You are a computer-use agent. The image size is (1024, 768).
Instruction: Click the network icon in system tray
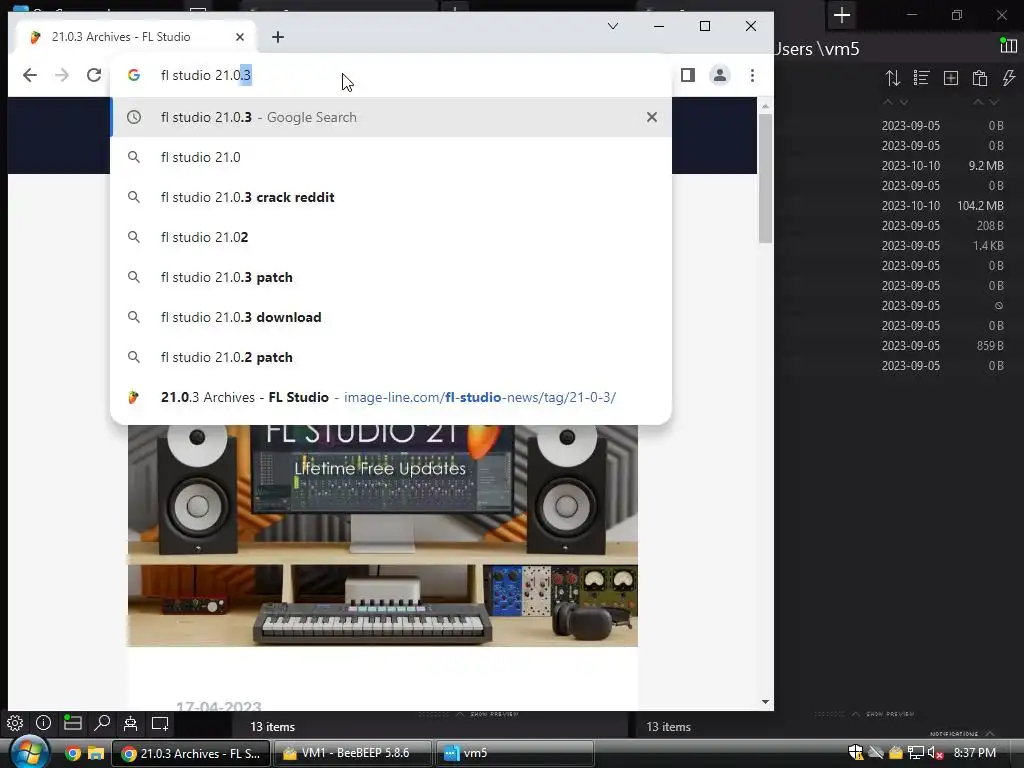[x=916, y=754]
